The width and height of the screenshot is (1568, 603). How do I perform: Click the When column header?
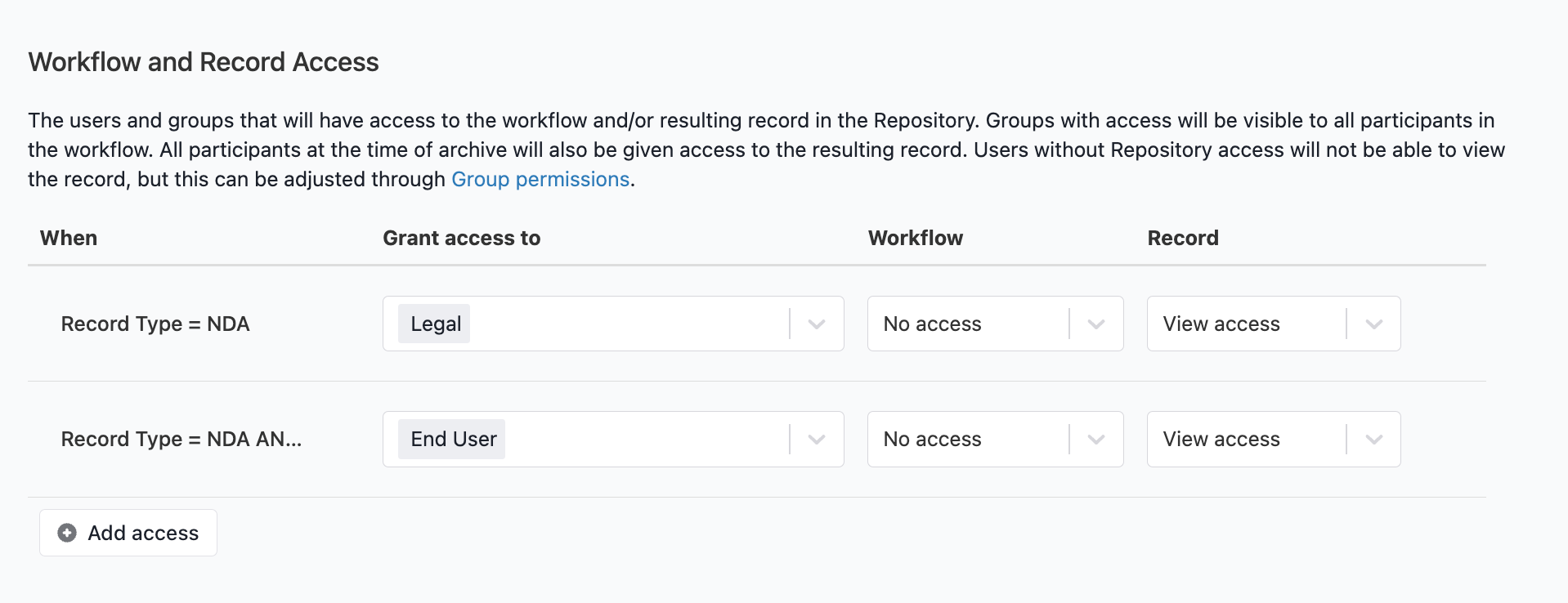[69, 238]
